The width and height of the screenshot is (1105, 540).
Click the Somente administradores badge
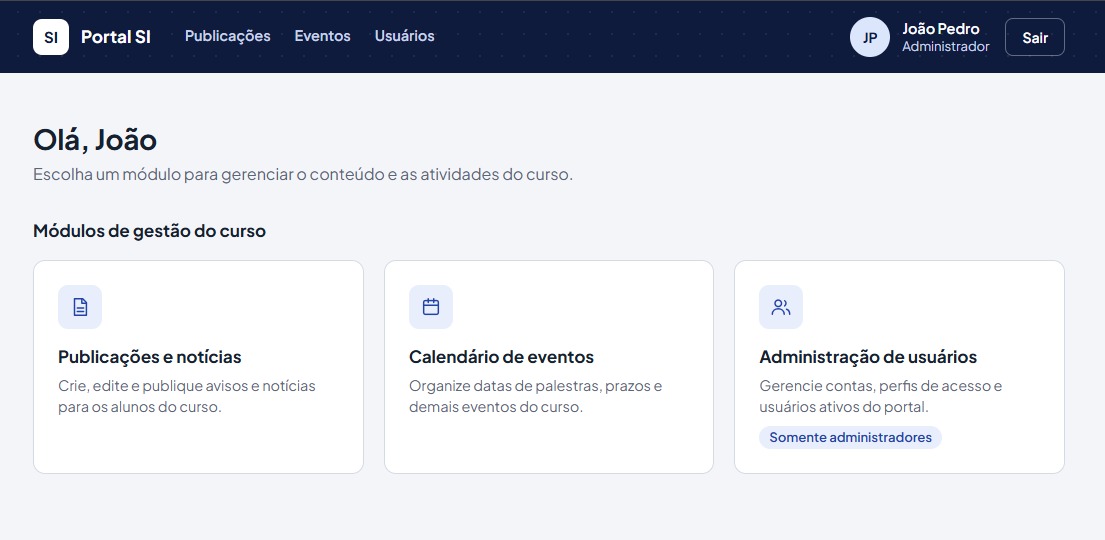click(850, 437)
